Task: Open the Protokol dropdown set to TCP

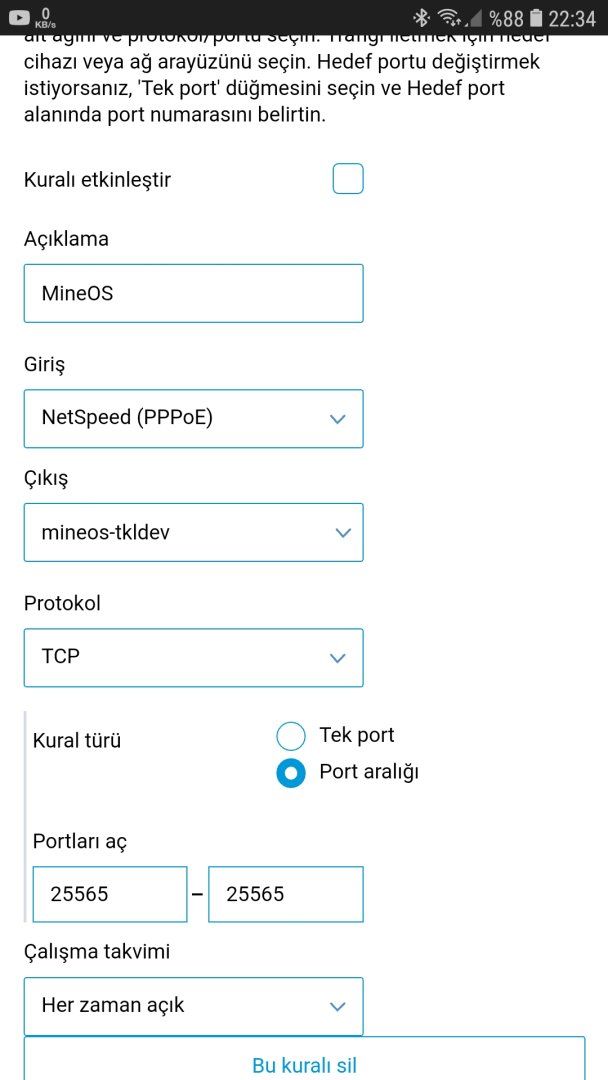Action: pos(193,657)
